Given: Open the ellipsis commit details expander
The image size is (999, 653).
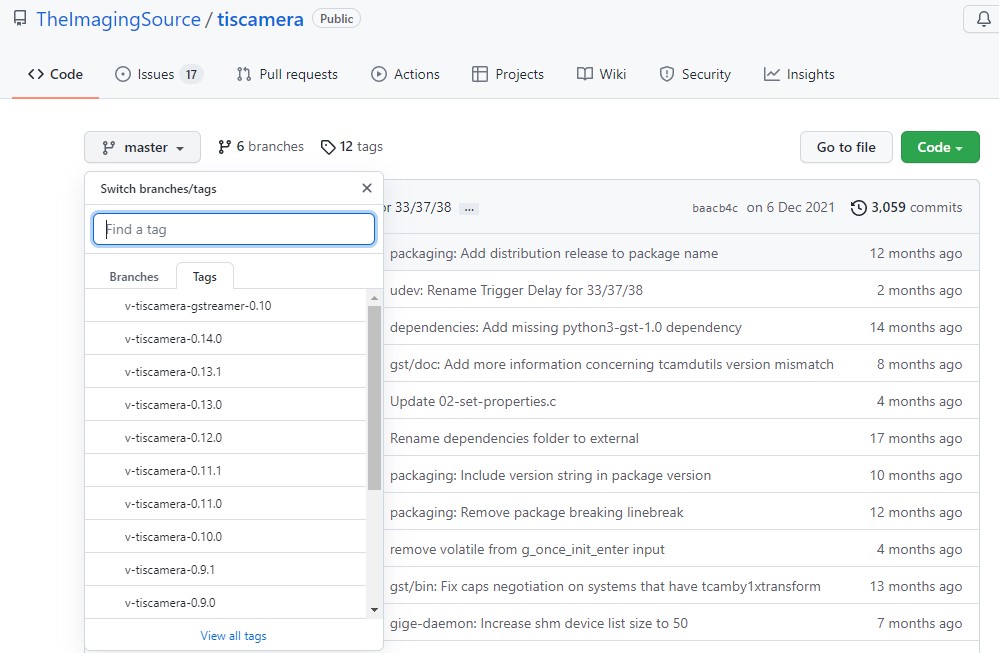Looking at the screenshot, I should pos(469,208).
